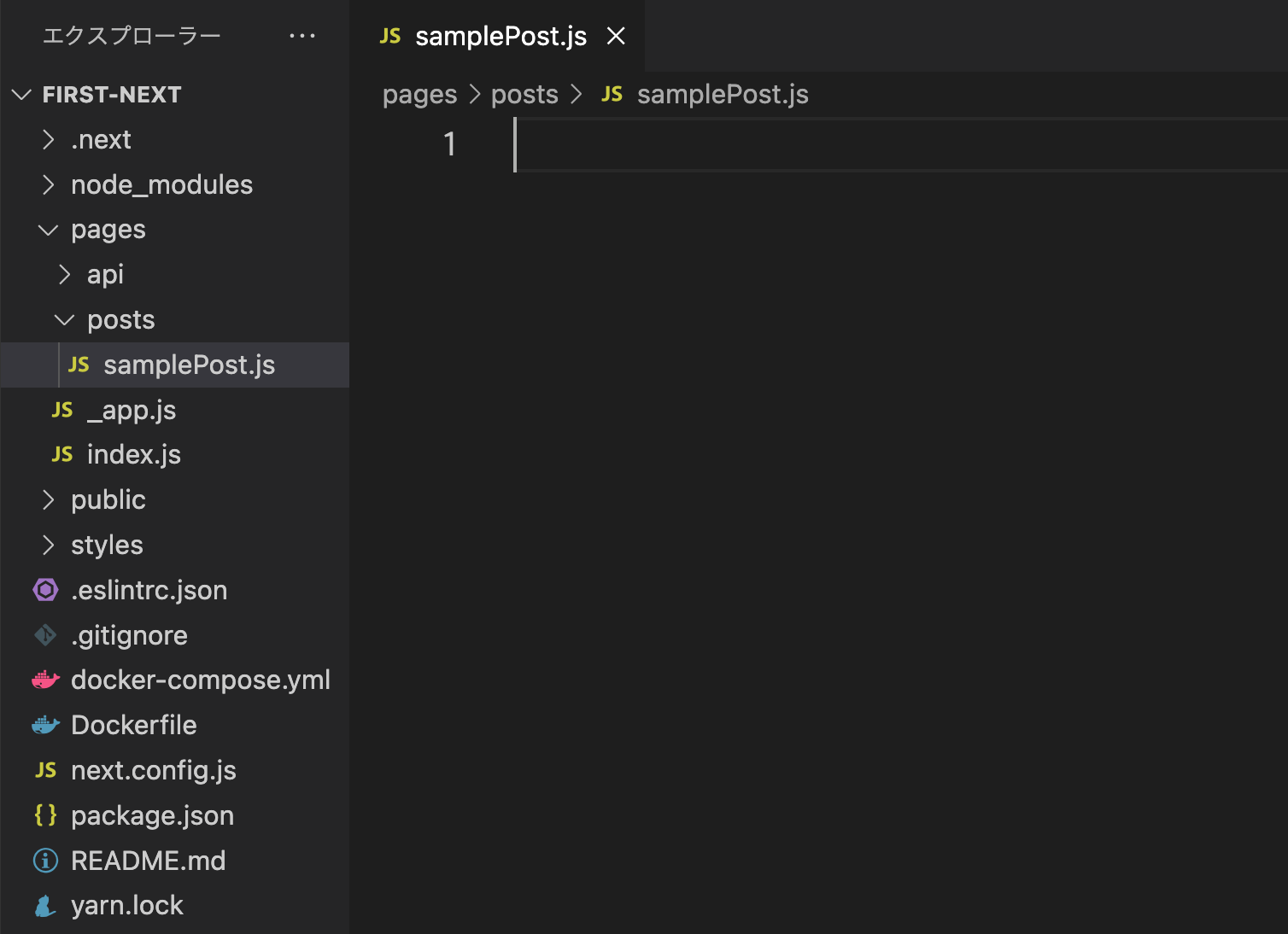The image size is (1288, 934).
Task: Click the pink Docker icon for docker-compose.yml
Action: click(x=45, y=680)
